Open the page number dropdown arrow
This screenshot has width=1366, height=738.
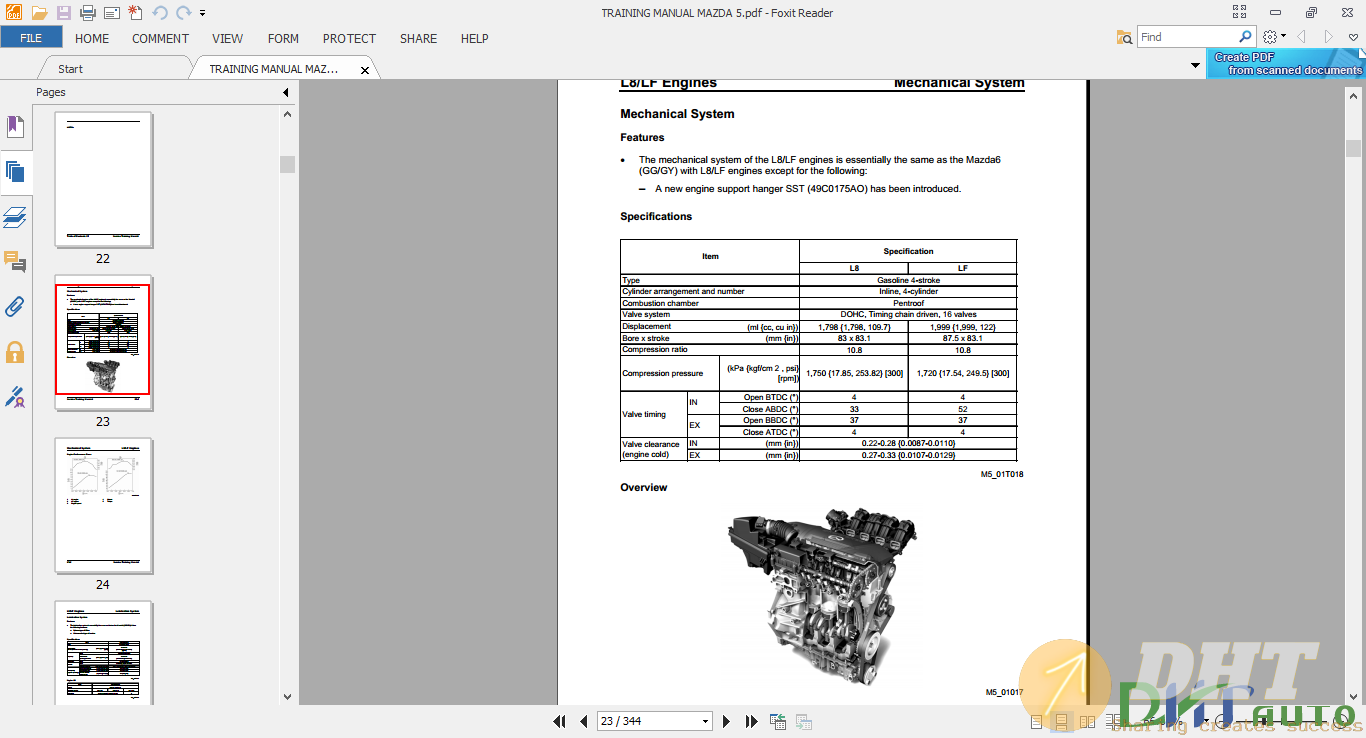coord(706,721)
